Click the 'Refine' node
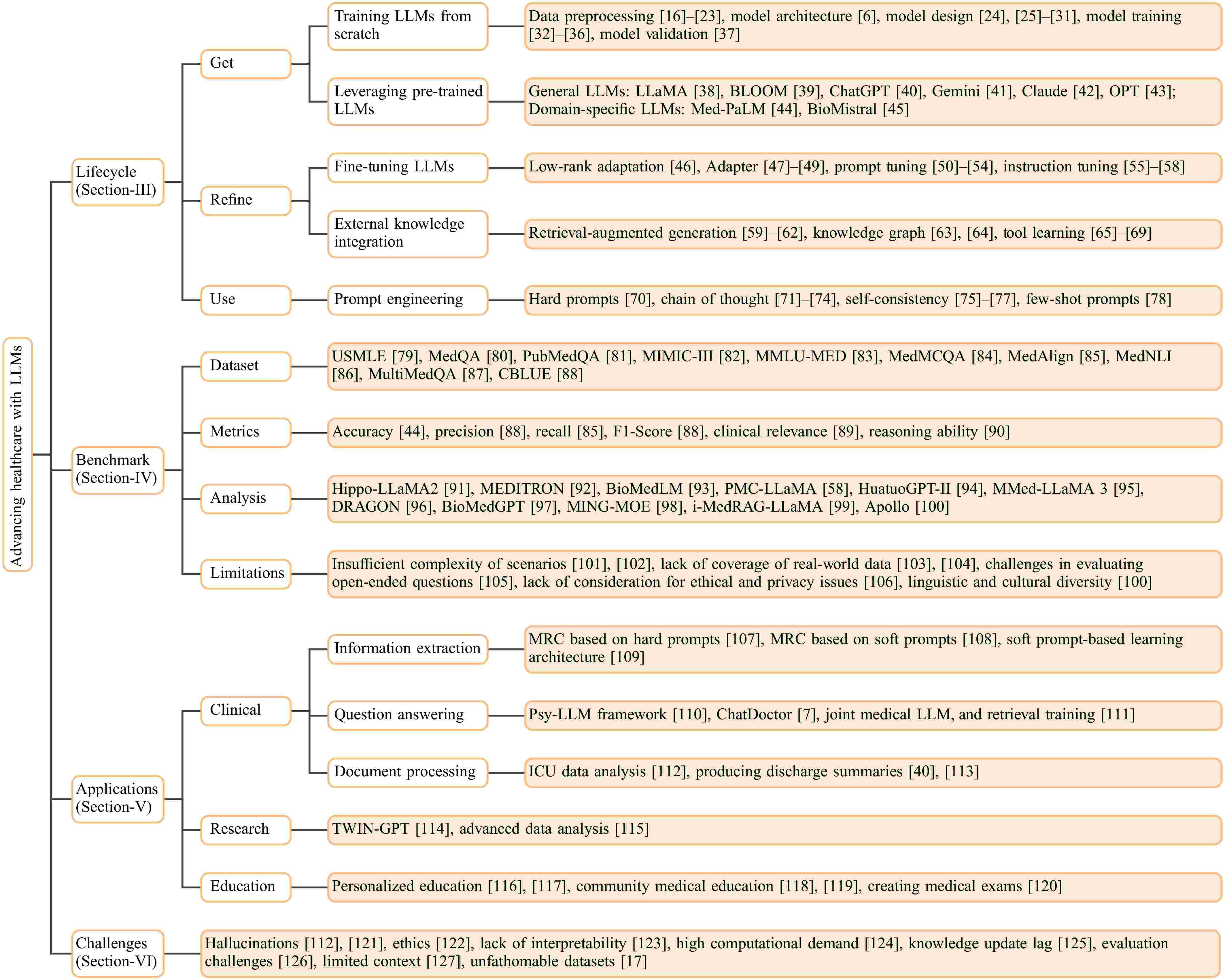This screenshot has height=980, width=1225. pos(245,200)
